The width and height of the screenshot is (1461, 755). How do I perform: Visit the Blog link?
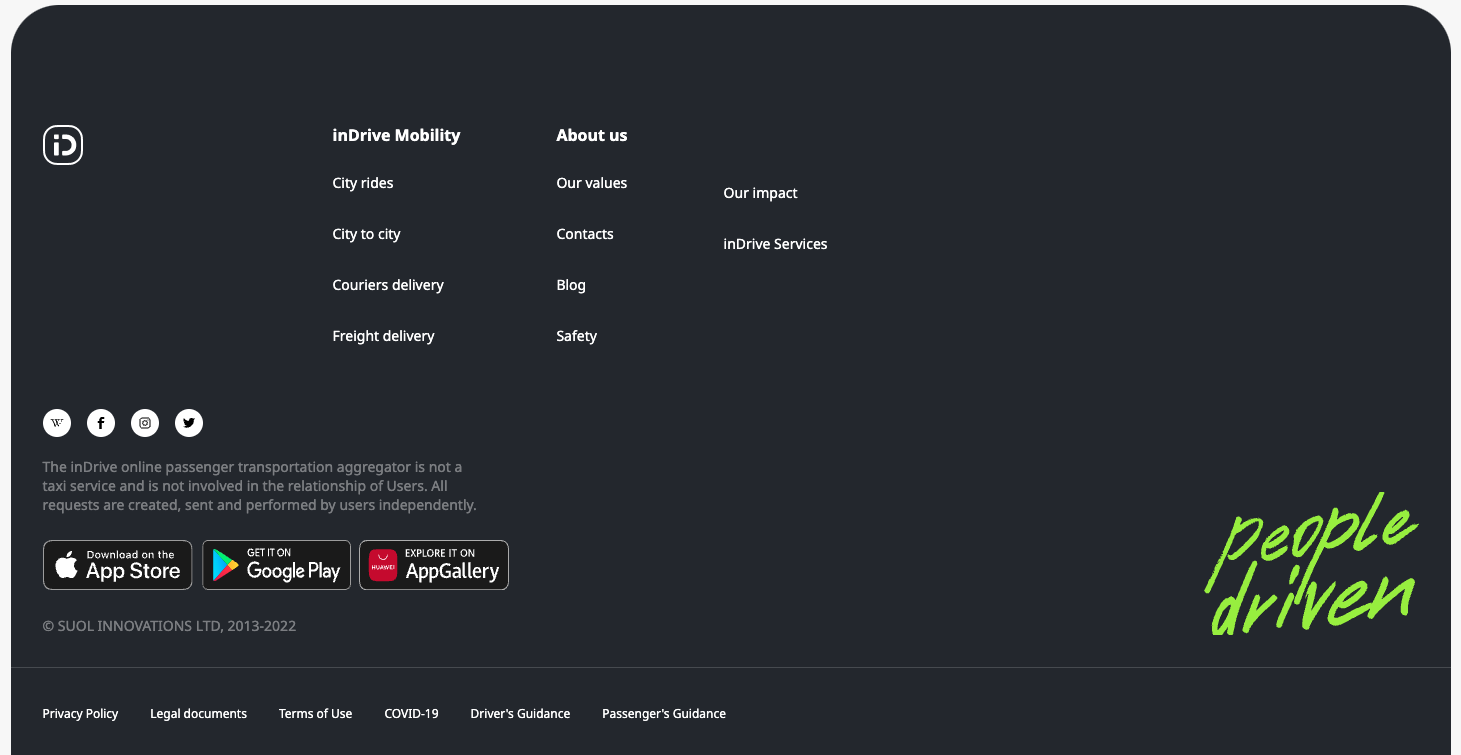click(571, 285)
